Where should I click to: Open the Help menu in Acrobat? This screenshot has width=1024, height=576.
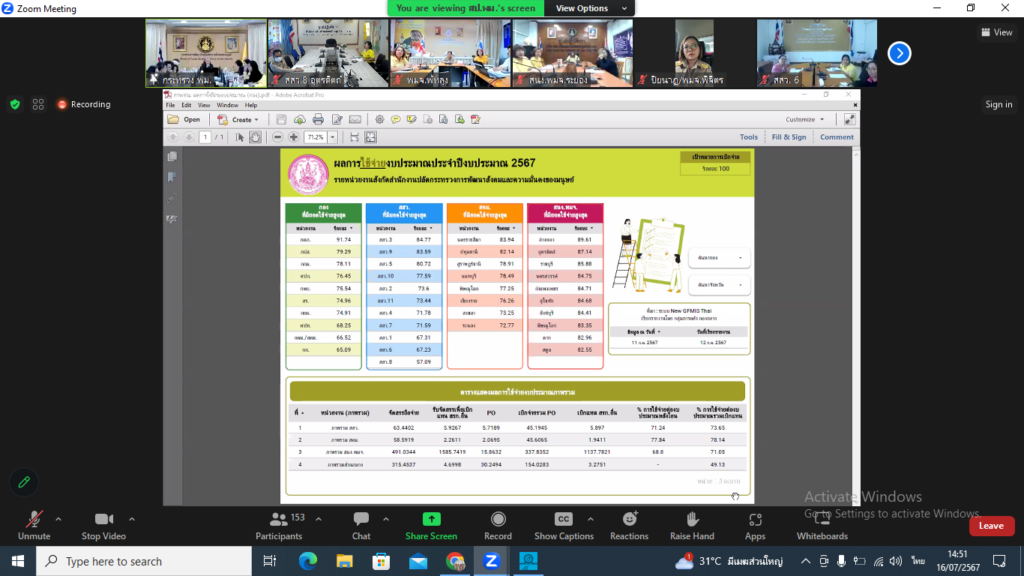coord(251,105)
